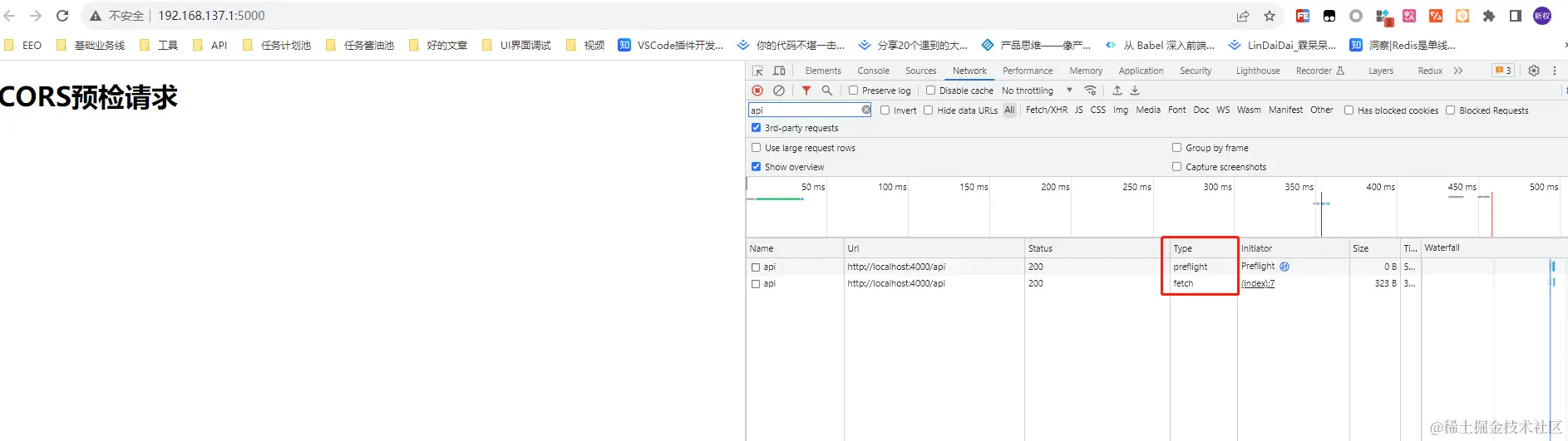This screenshot has width=1568, height=441.
Task: Share this page icon in address bar
Action: [1243, 16]
